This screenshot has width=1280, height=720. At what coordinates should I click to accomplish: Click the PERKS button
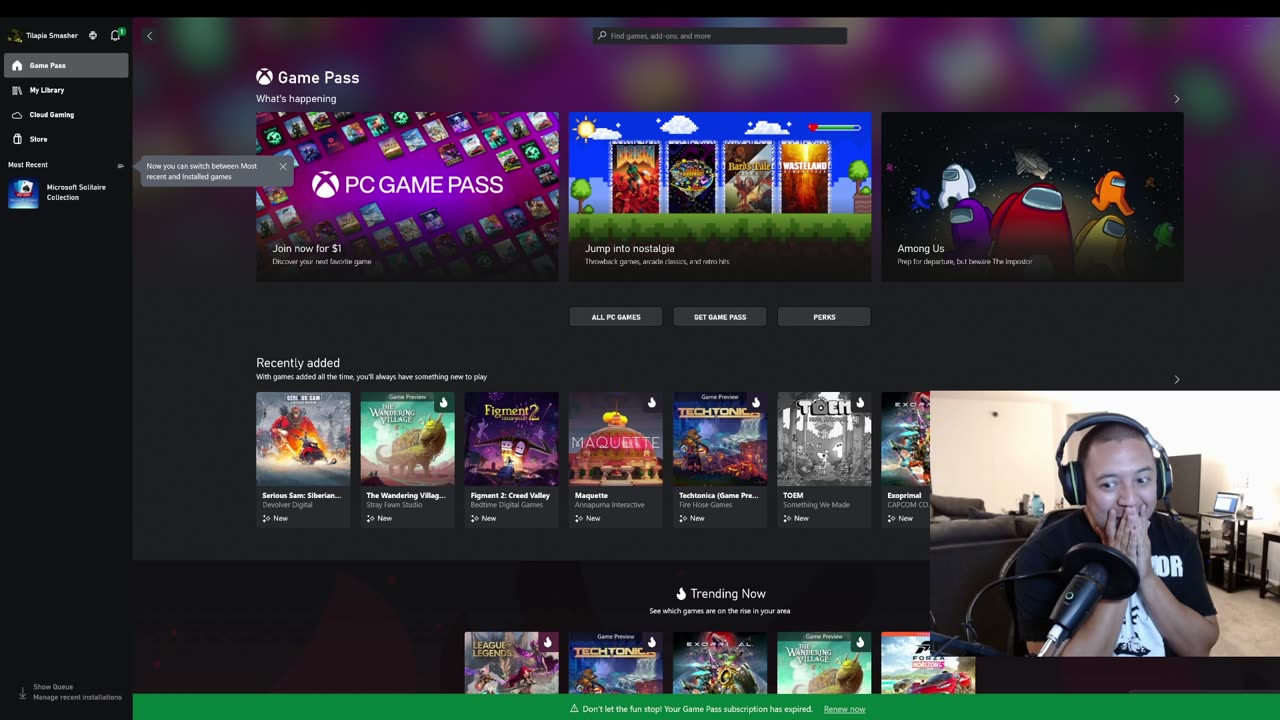(824, 317)
